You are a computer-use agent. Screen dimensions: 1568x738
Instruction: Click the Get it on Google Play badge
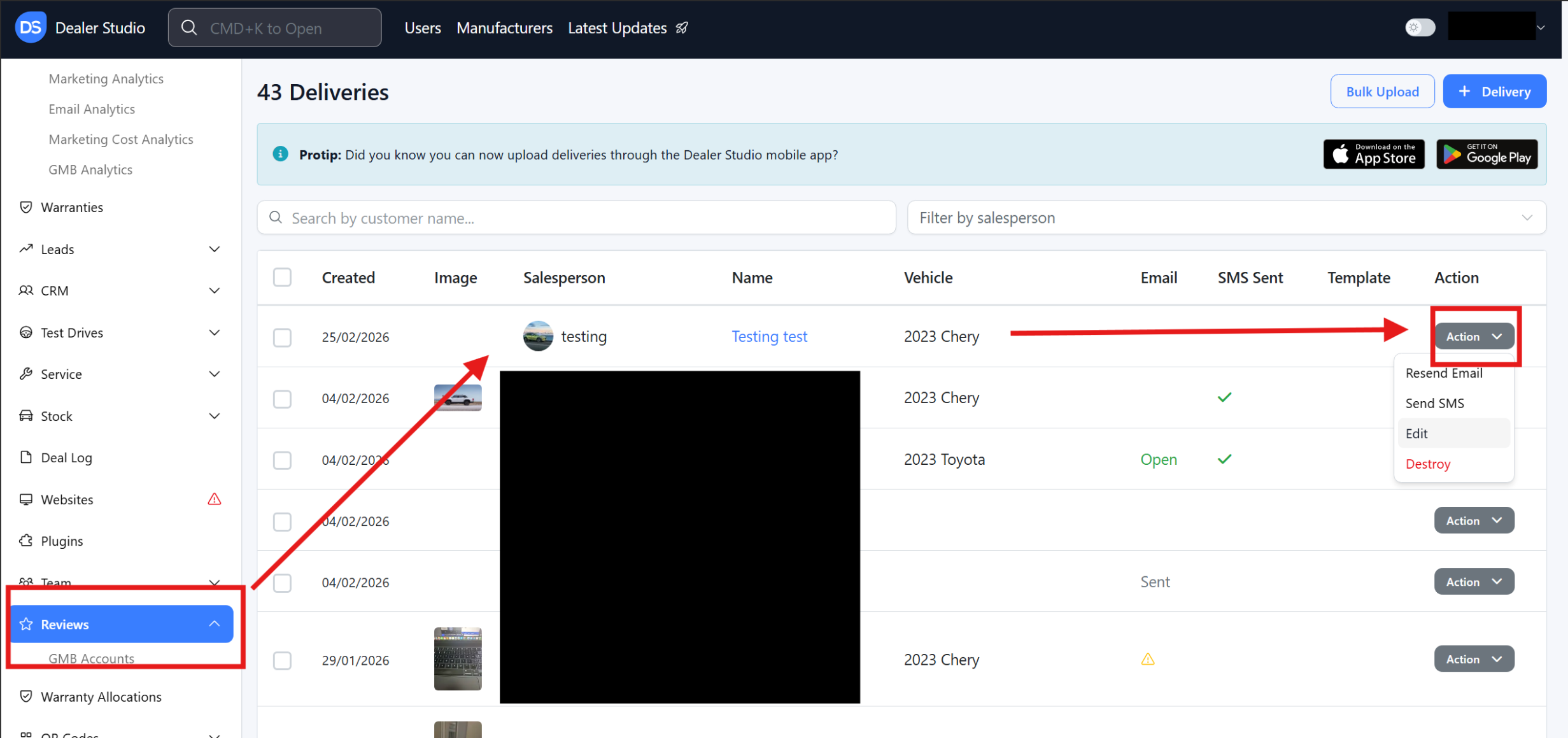[x=1487, y=155]
